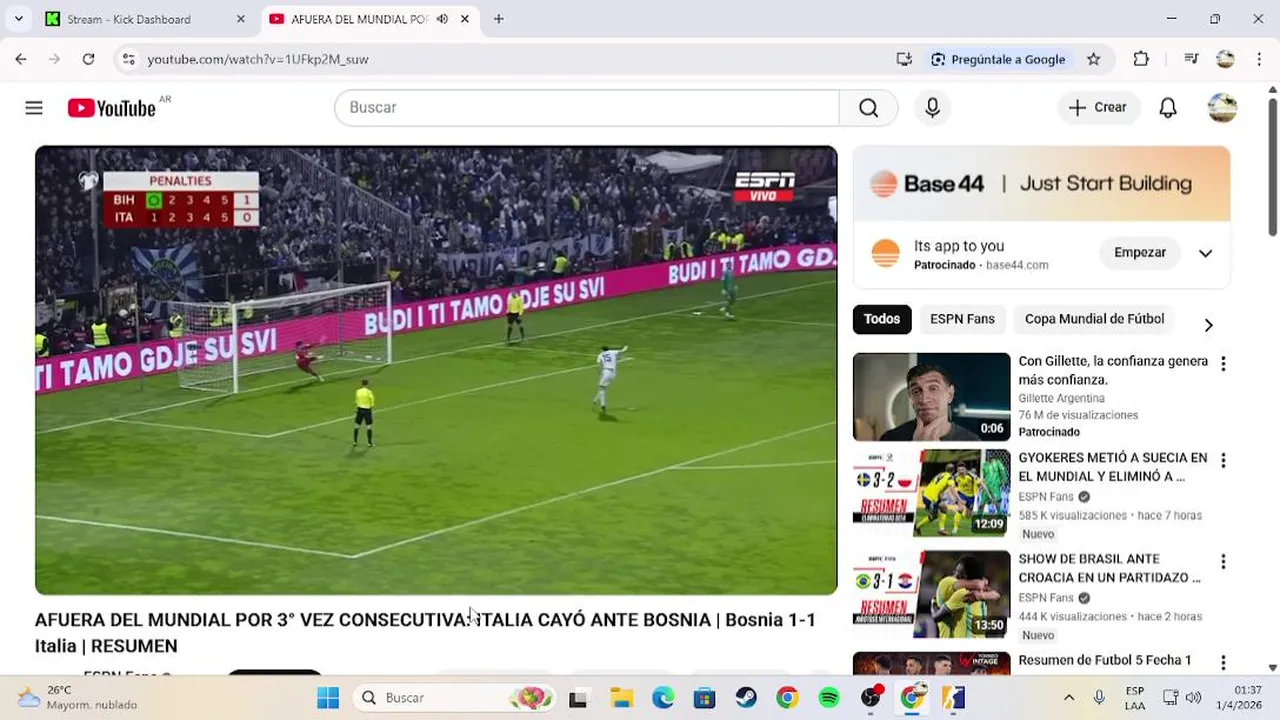This screenshot has width=1280, height=720.
Task: Open Steam from the taskbar
Action: [746, 698]
